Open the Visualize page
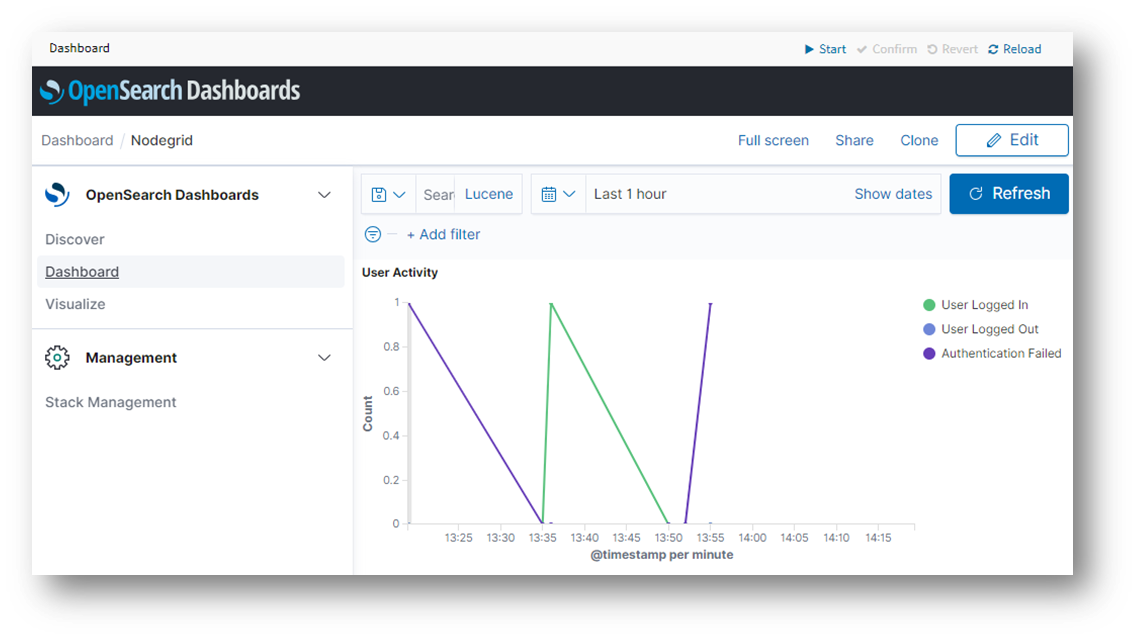The height and width of the screenshot is (640, 1138). point(75,304)
